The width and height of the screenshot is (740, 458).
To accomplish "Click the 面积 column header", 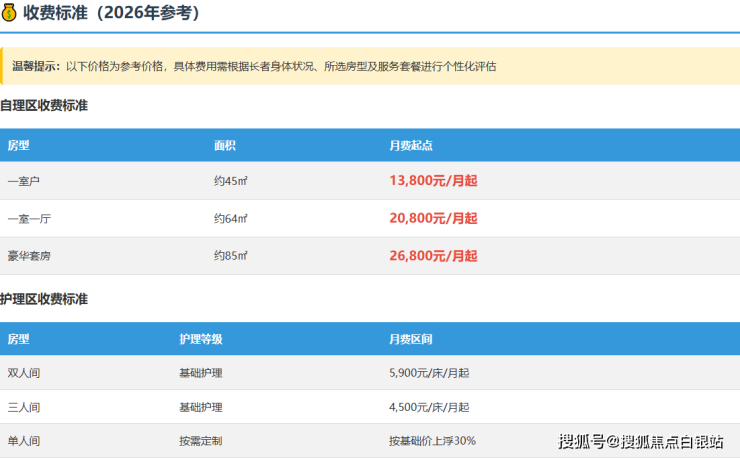I will (224, 145).
